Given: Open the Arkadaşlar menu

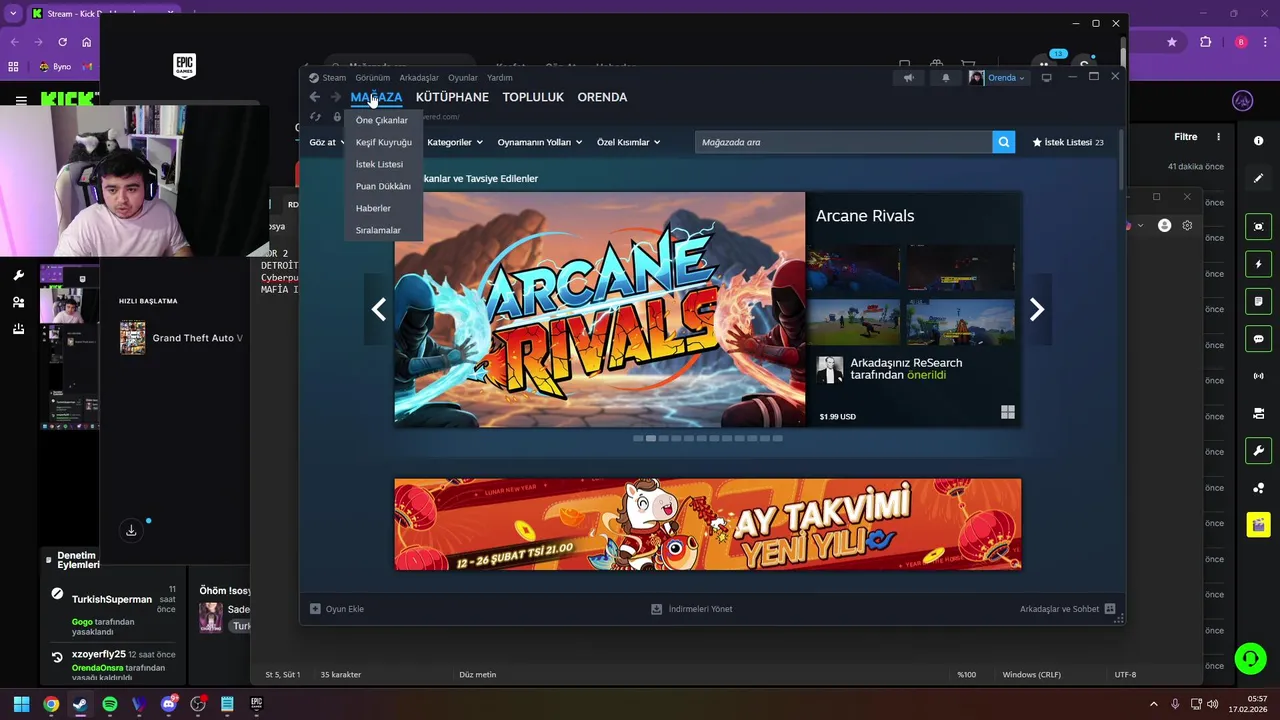Looking at the screenshot, I should (x=419, y=78).
